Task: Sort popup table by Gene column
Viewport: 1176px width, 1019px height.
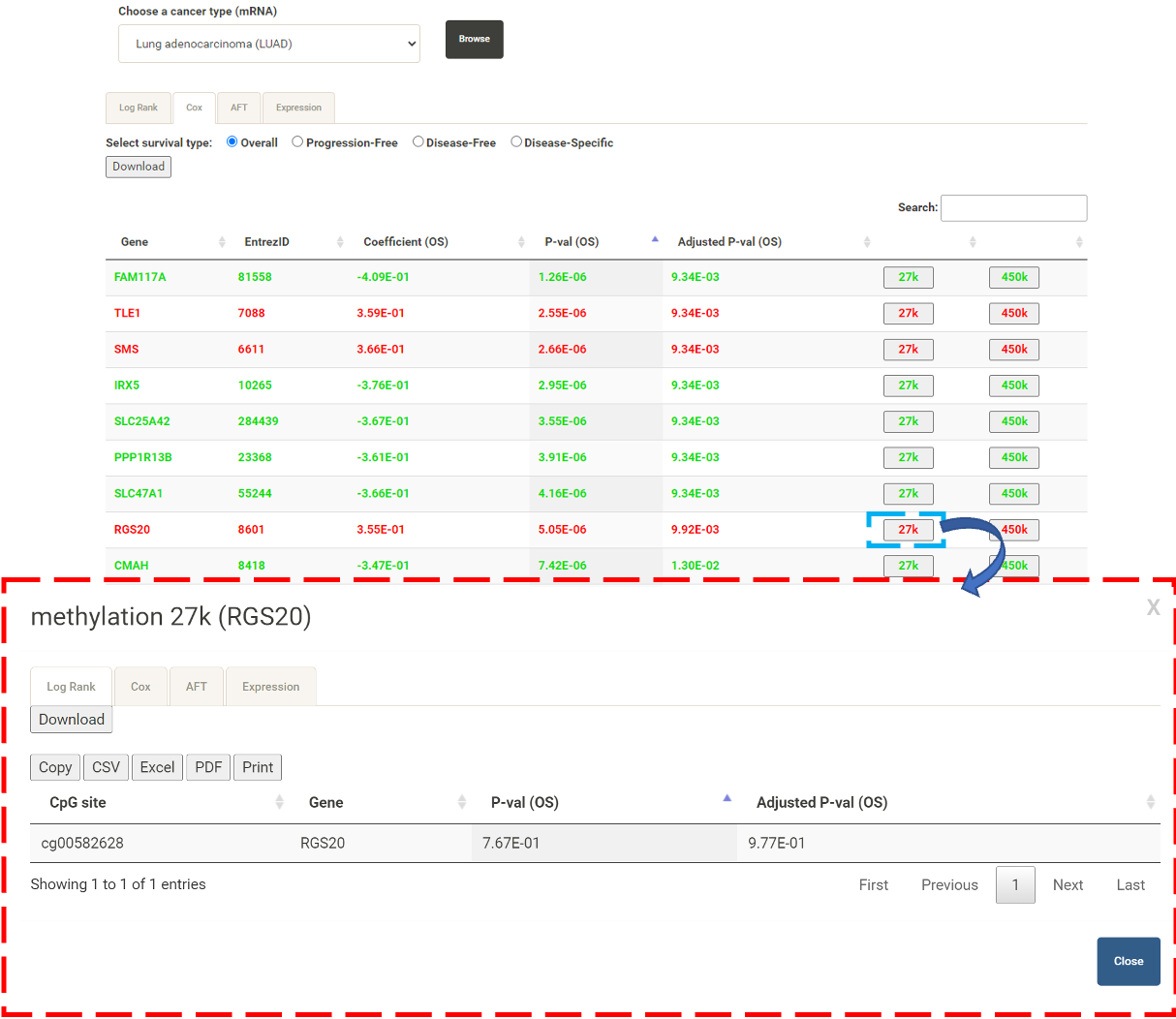Action: pyautogui.click(x=462, y=802)
